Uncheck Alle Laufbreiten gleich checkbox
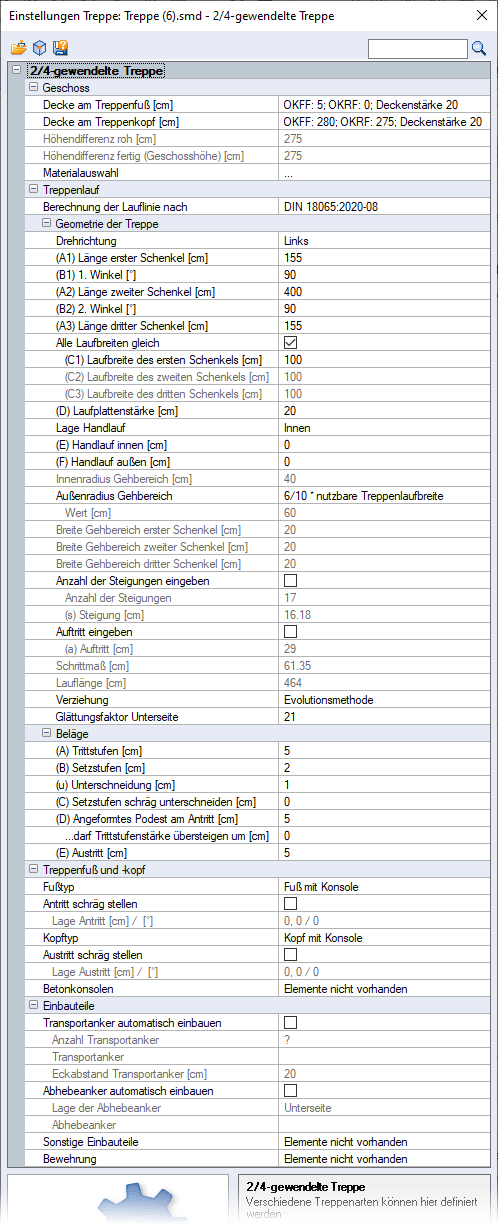This screenshot has width=498, height=1225. (x=291, y=343)
